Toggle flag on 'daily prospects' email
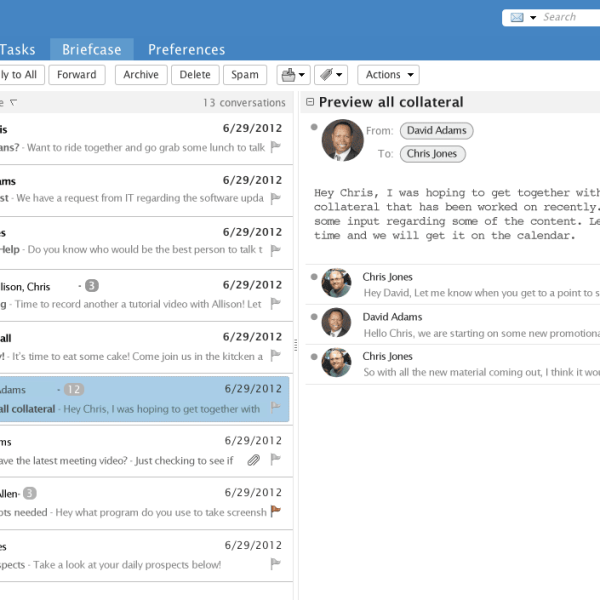Image resolution: width=600 pixels, height=600 pixels. coord(276,564)
